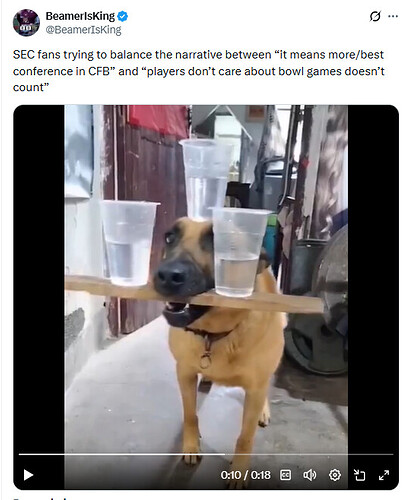Play the dog balancing video

(x=28, y=475)
